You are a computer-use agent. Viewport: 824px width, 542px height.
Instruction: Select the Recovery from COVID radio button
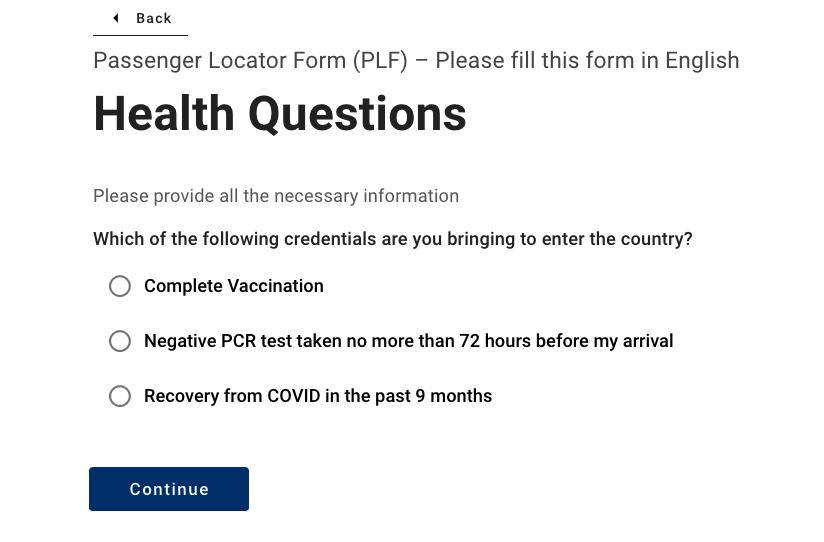[120, 396]
